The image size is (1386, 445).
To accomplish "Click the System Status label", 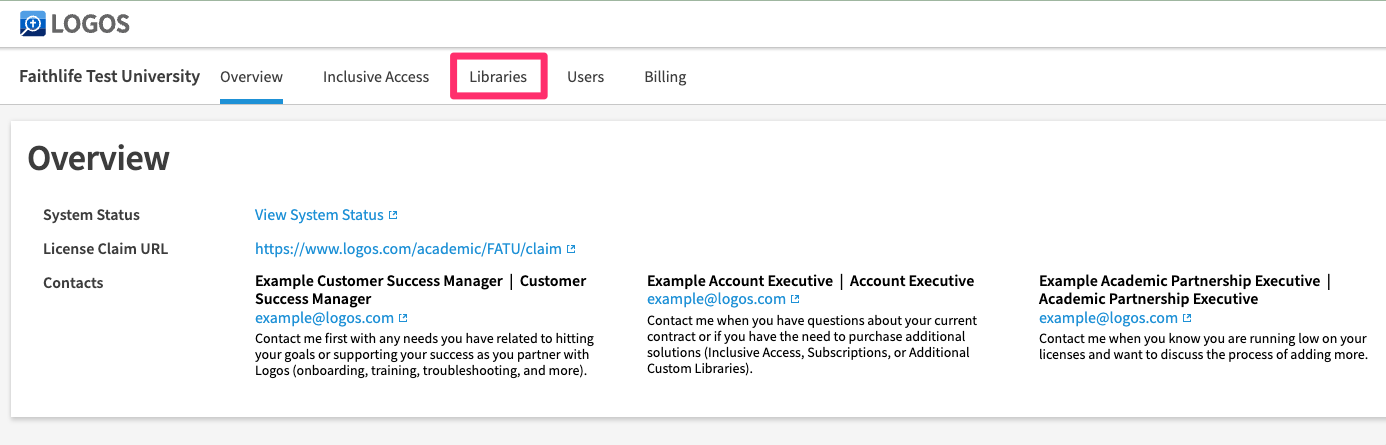I will pyautogui.click(x=91, y=215).
